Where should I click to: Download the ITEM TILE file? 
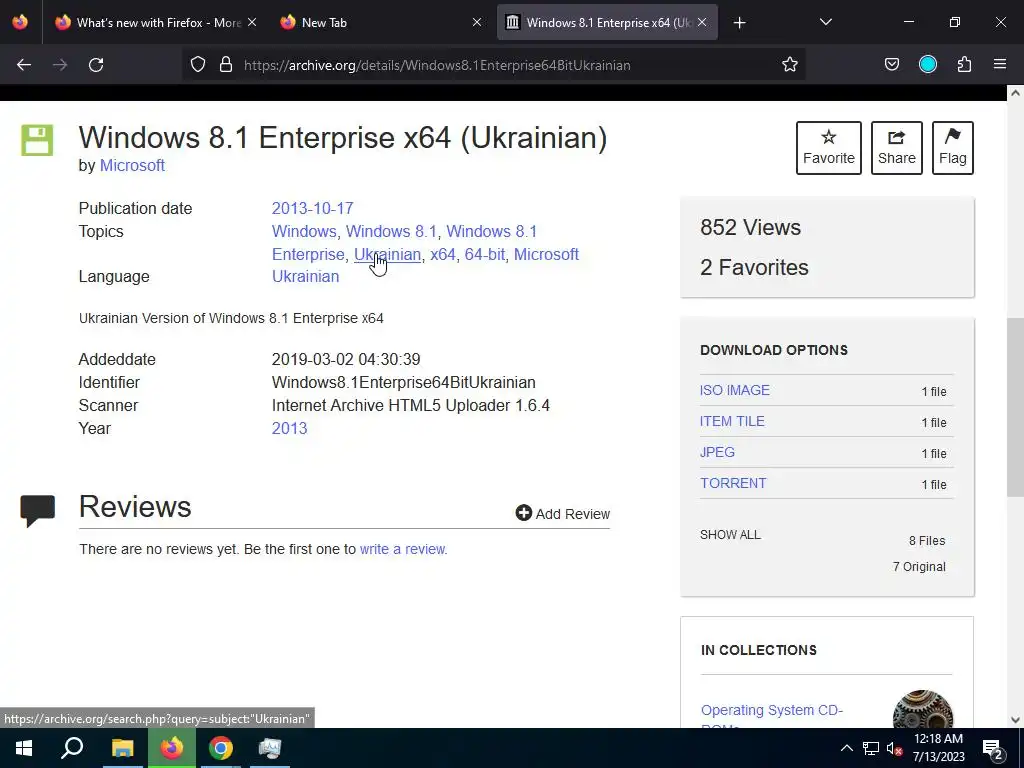click(x=732, y=421)
